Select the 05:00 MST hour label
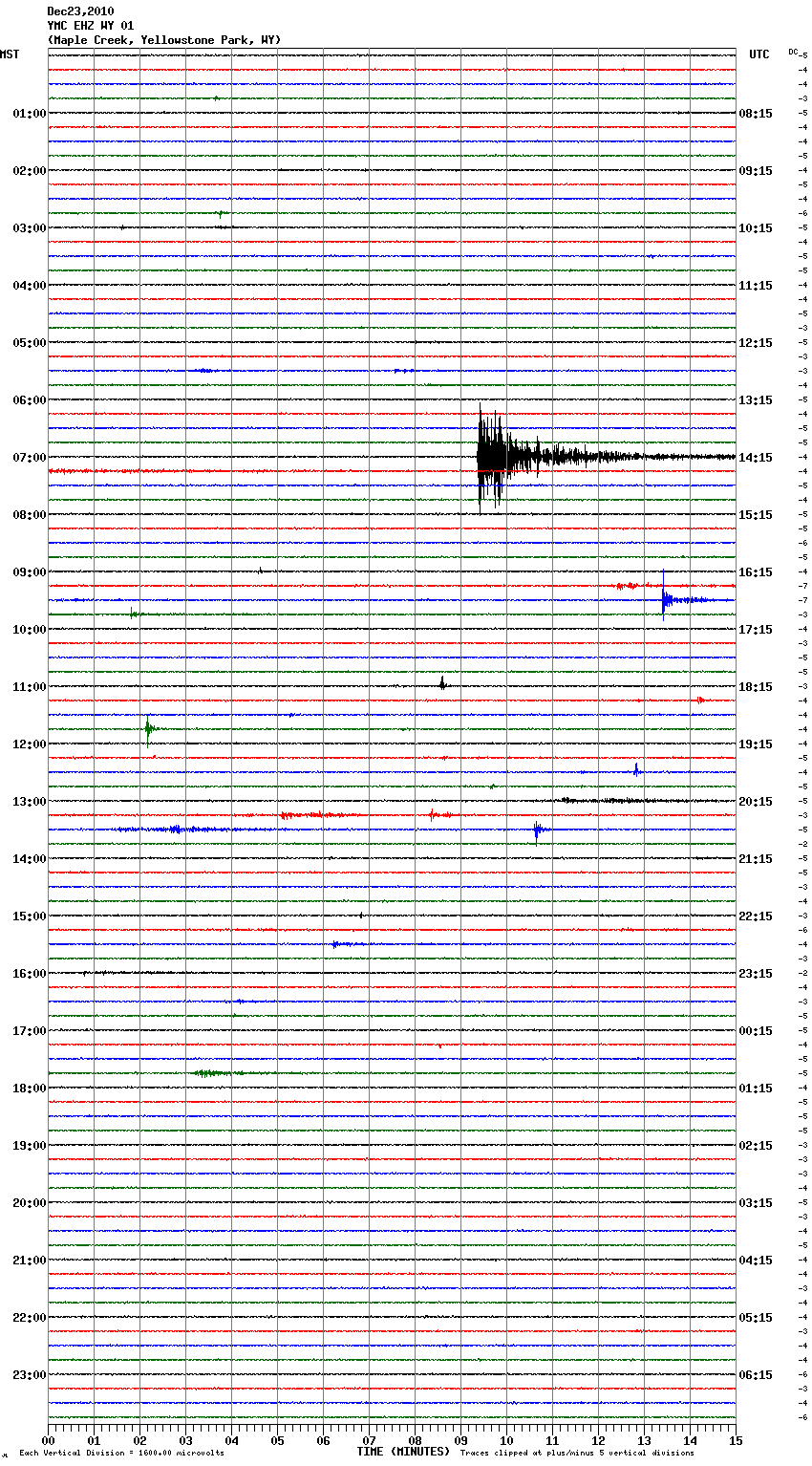This screenshot has width=812, height=1466. 29,343
